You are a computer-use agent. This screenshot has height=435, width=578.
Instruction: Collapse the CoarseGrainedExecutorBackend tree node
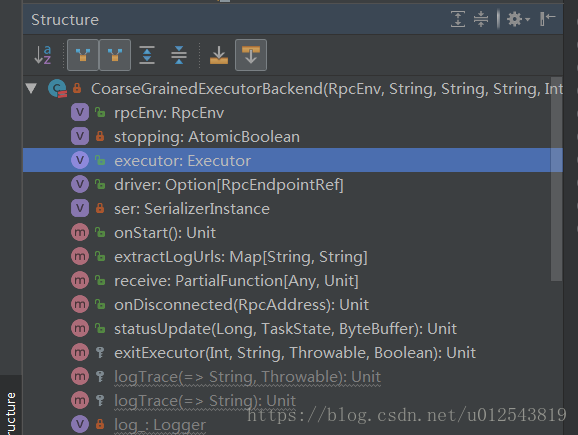[31, 88]
